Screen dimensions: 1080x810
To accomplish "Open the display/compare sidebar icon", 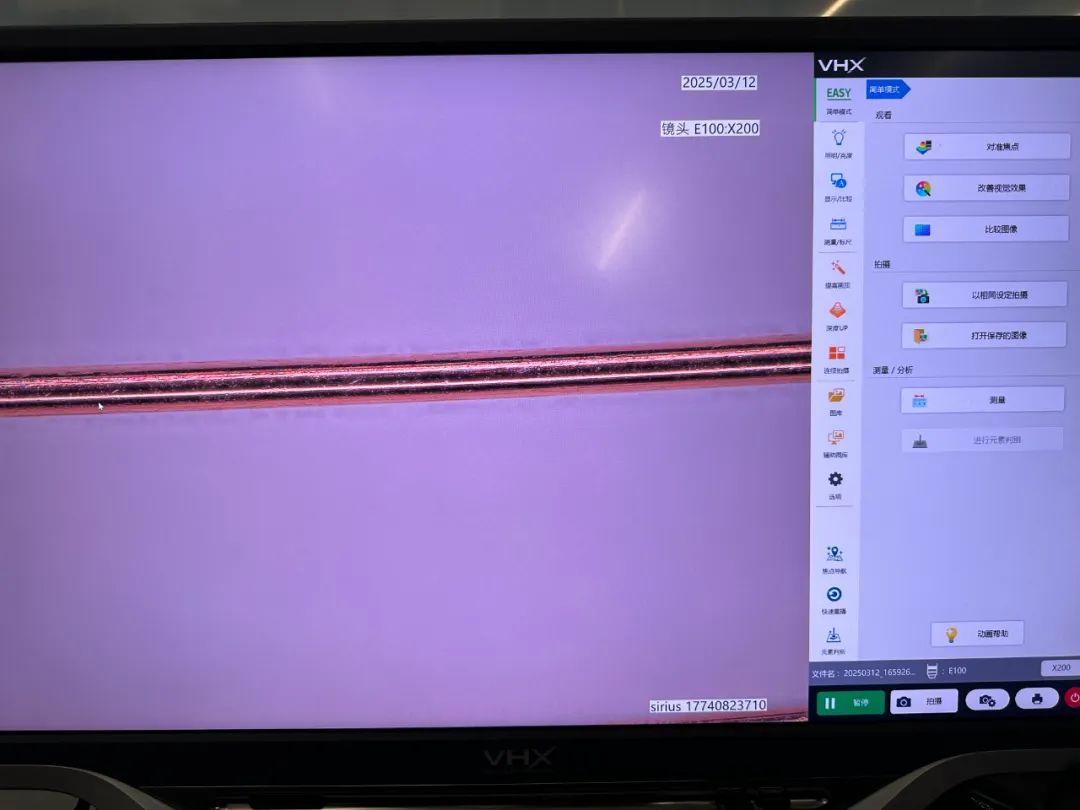I will coord(838,187).
